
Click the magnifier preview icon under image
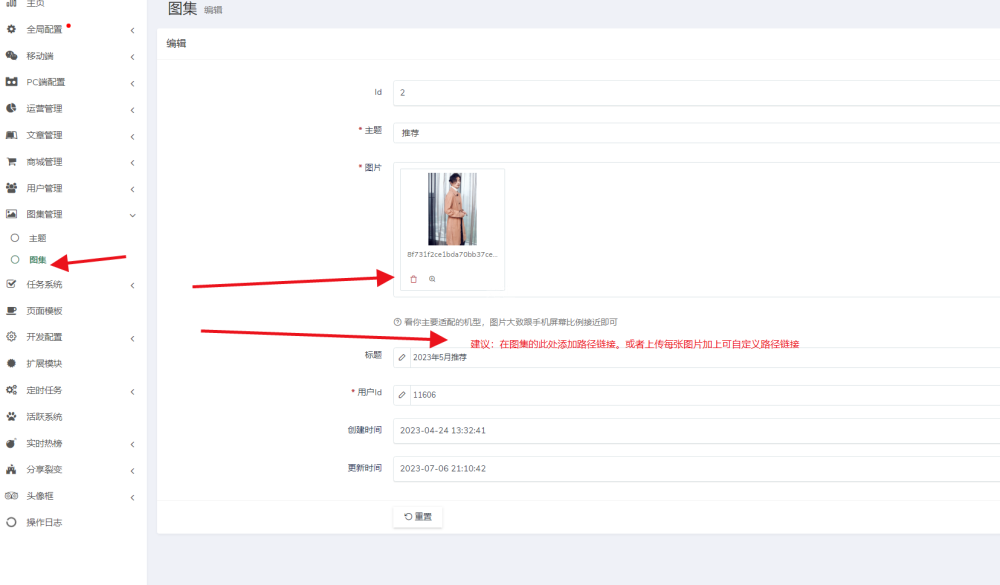click(432, 279)
